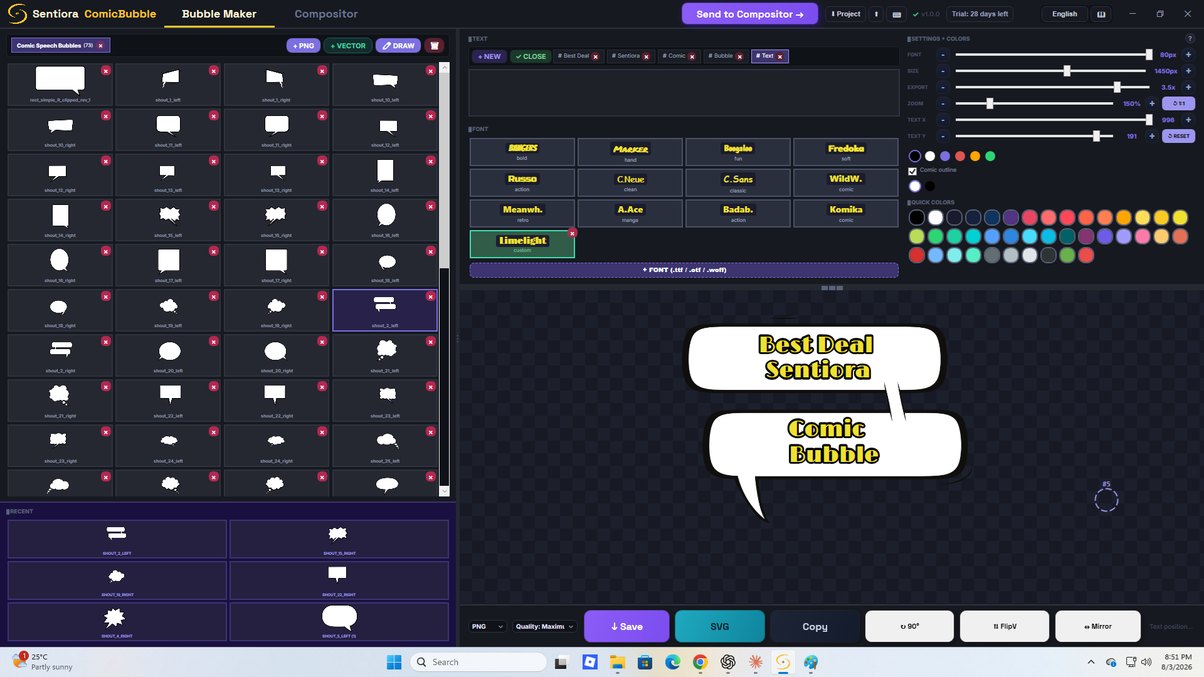This screenshot has width=1204, height=677.
Task: Open the help question mark in Settings + Colors
Action: pyautogui.click(x=1190, y=38)
